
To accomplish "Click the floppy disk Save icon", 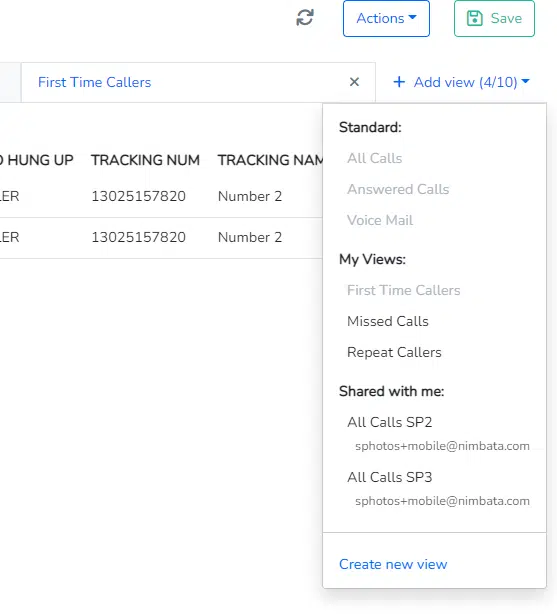I will [x=475, y=18].
